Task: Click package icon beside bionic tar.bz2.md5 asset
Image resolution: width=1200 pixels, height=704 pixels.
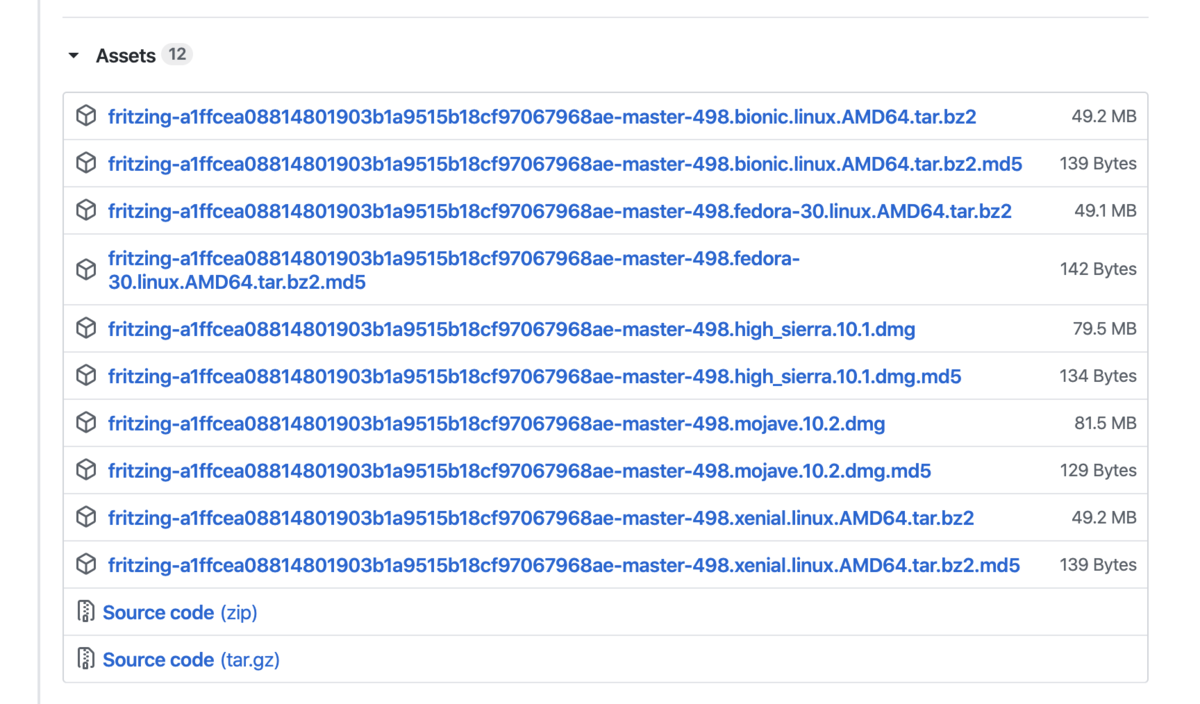Action: (86, 163)
